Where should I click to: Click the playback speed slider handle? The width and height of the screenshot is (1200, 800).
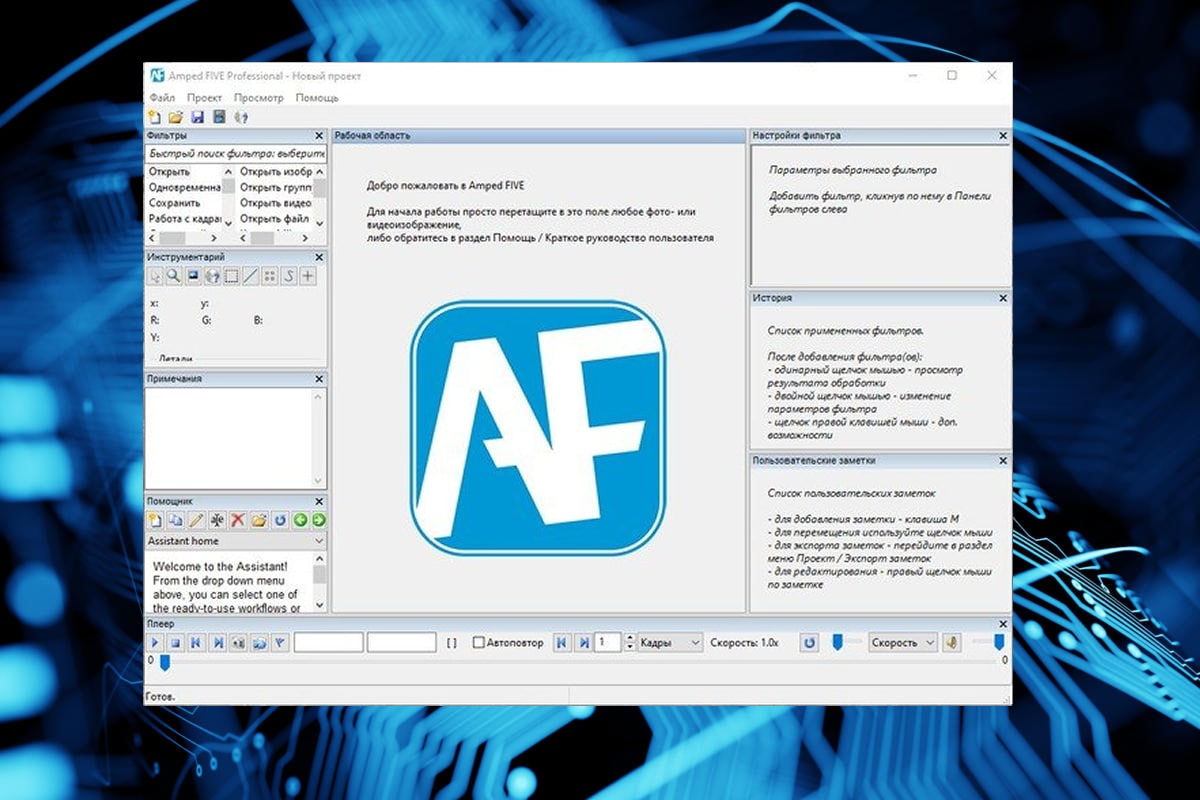838,642
